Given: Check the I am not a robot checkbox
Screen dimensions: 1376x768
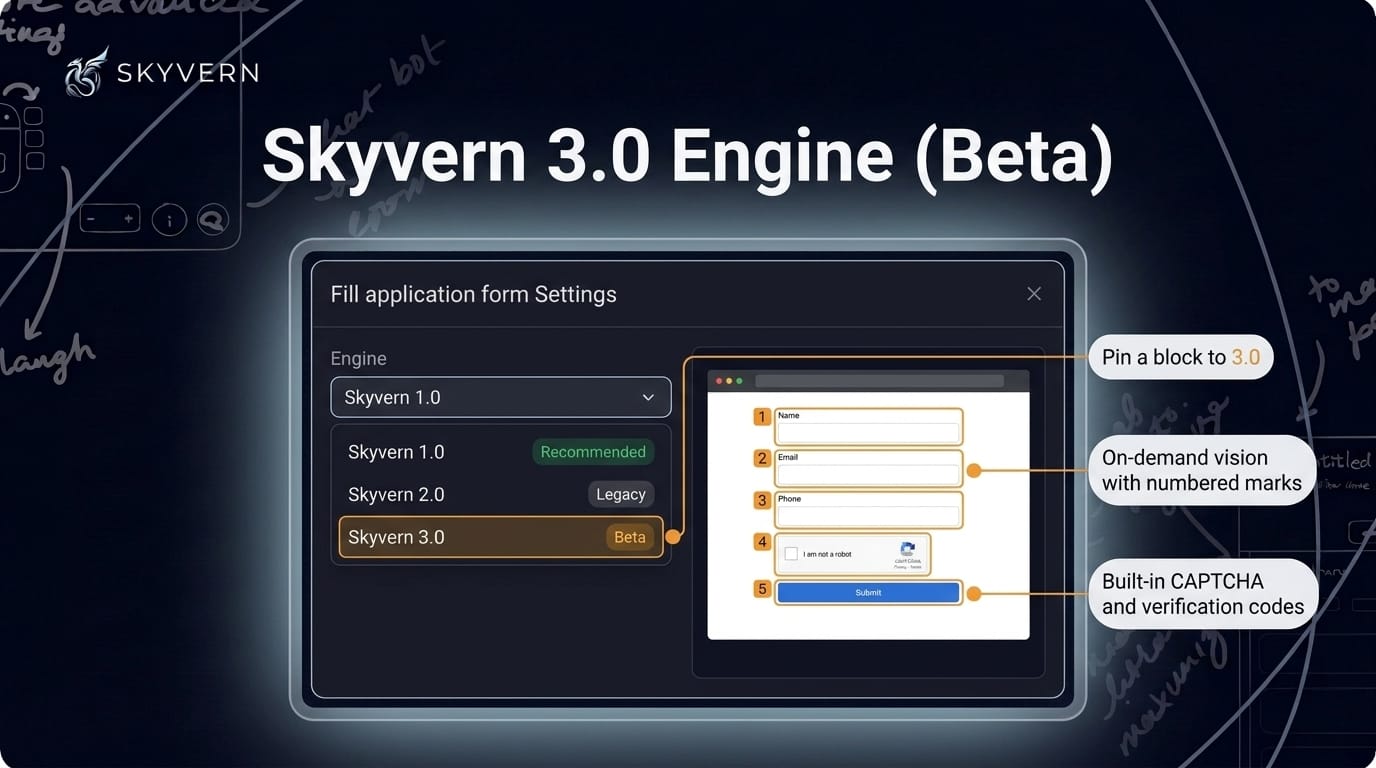Looking at the screenshot, I should coord(791,554).
